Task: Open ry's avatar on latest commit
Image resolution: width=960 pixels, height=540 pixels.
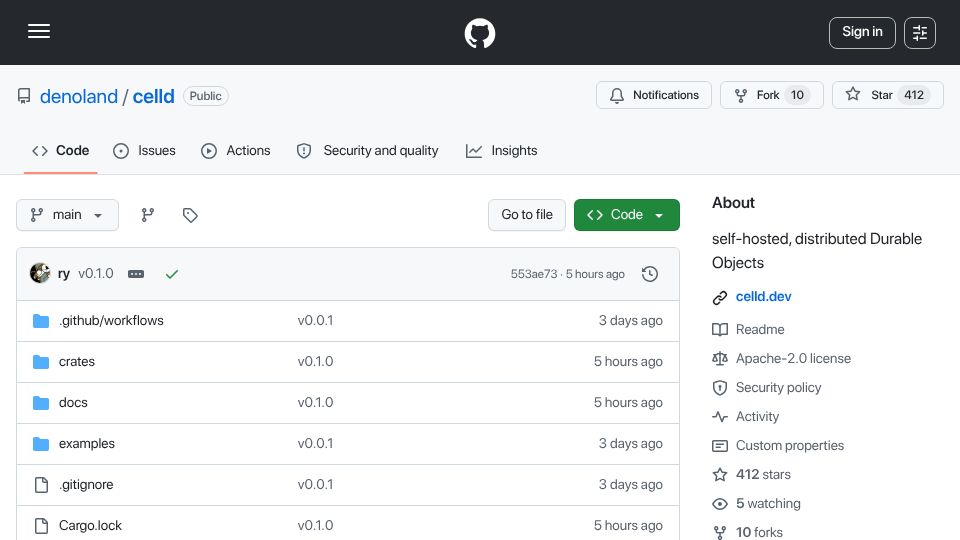Action: tap(40, 273)
